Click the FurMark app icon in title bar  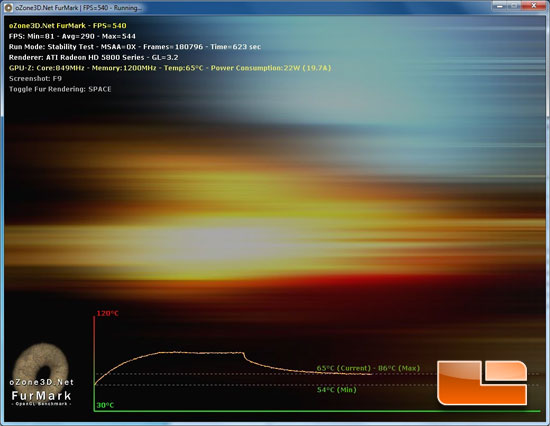(x=8, y=8)
